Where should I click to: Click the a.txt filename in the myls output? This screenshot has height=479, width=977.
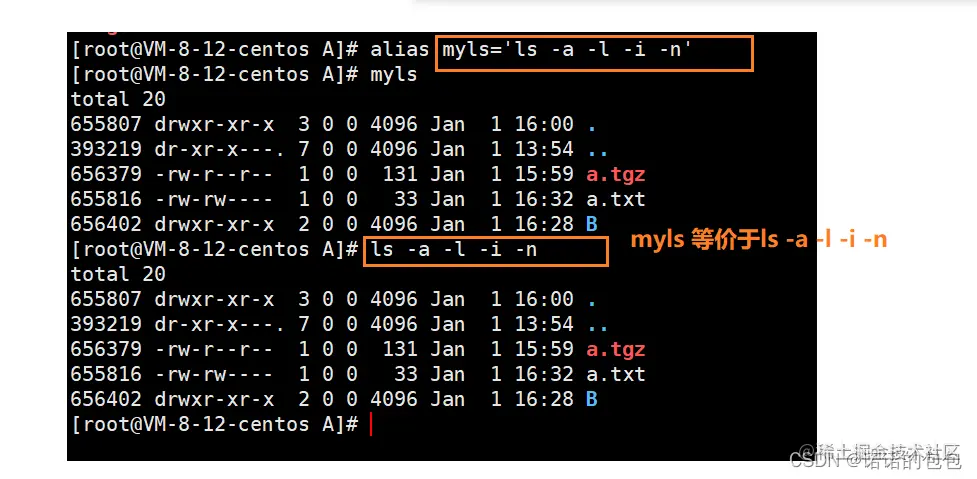click(616, 199)
